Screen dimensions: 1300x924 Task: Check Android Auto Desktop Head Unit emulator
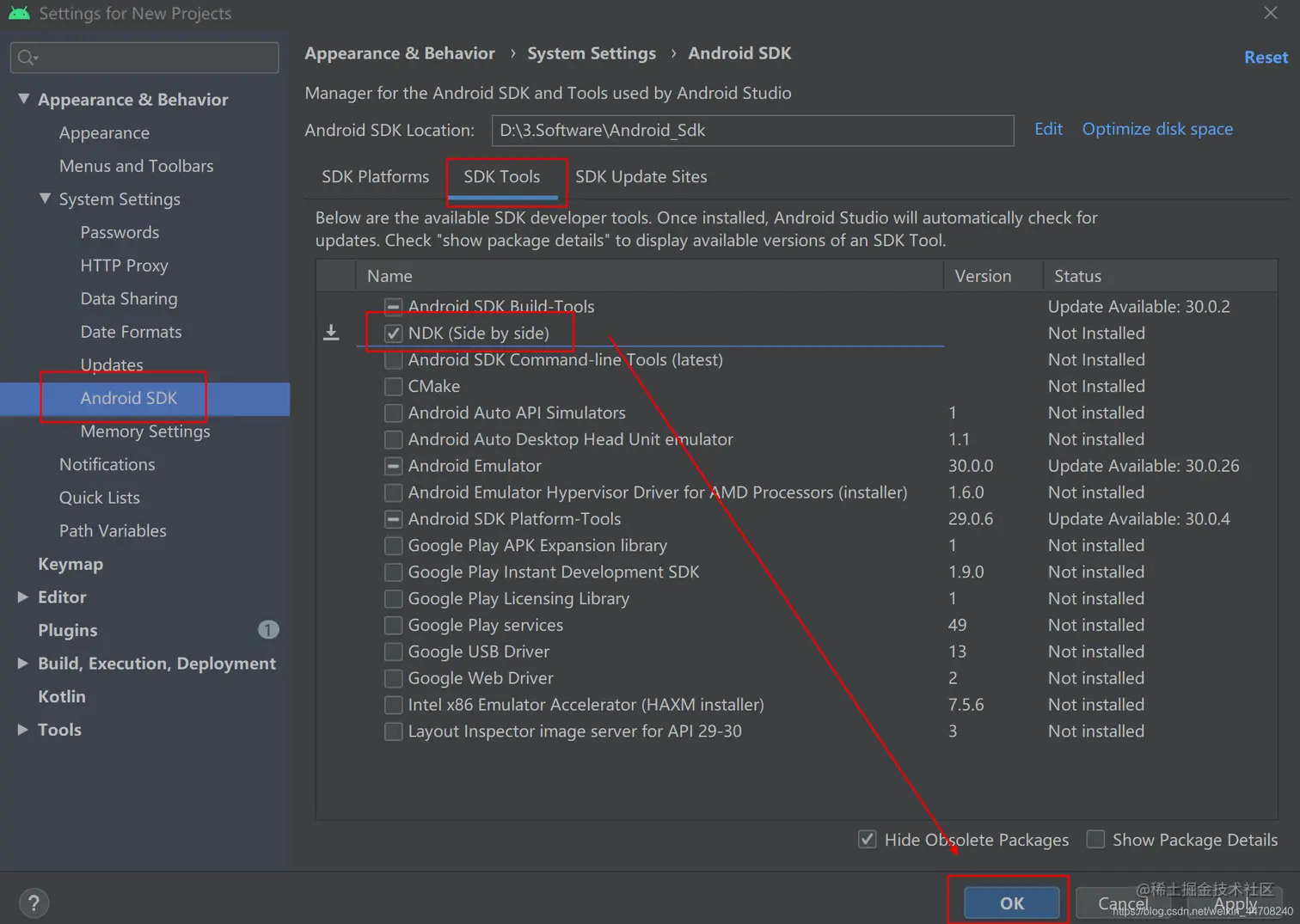coord(393,439)
